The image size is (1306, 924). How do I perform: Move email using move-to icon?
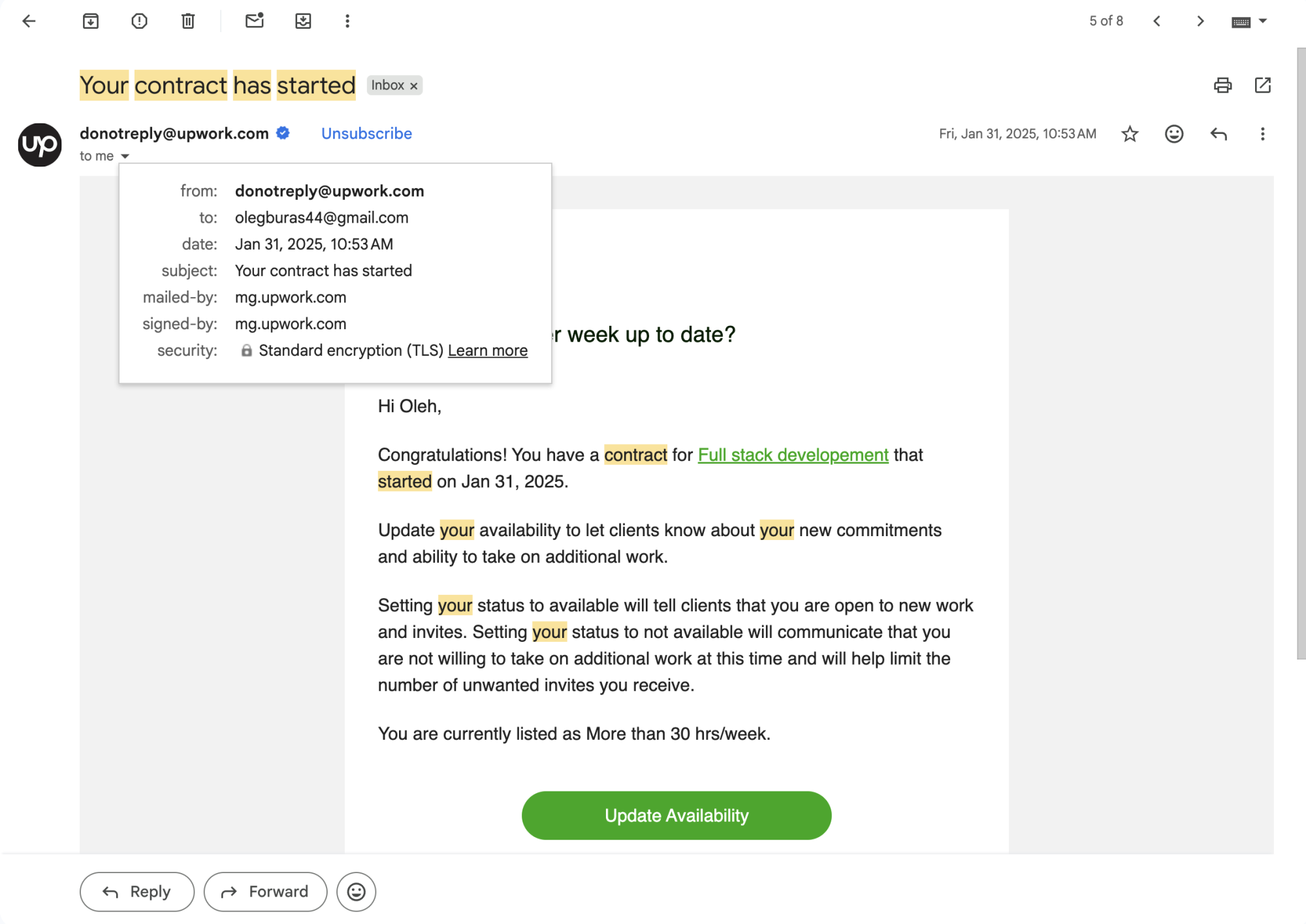tap(303, 21)
